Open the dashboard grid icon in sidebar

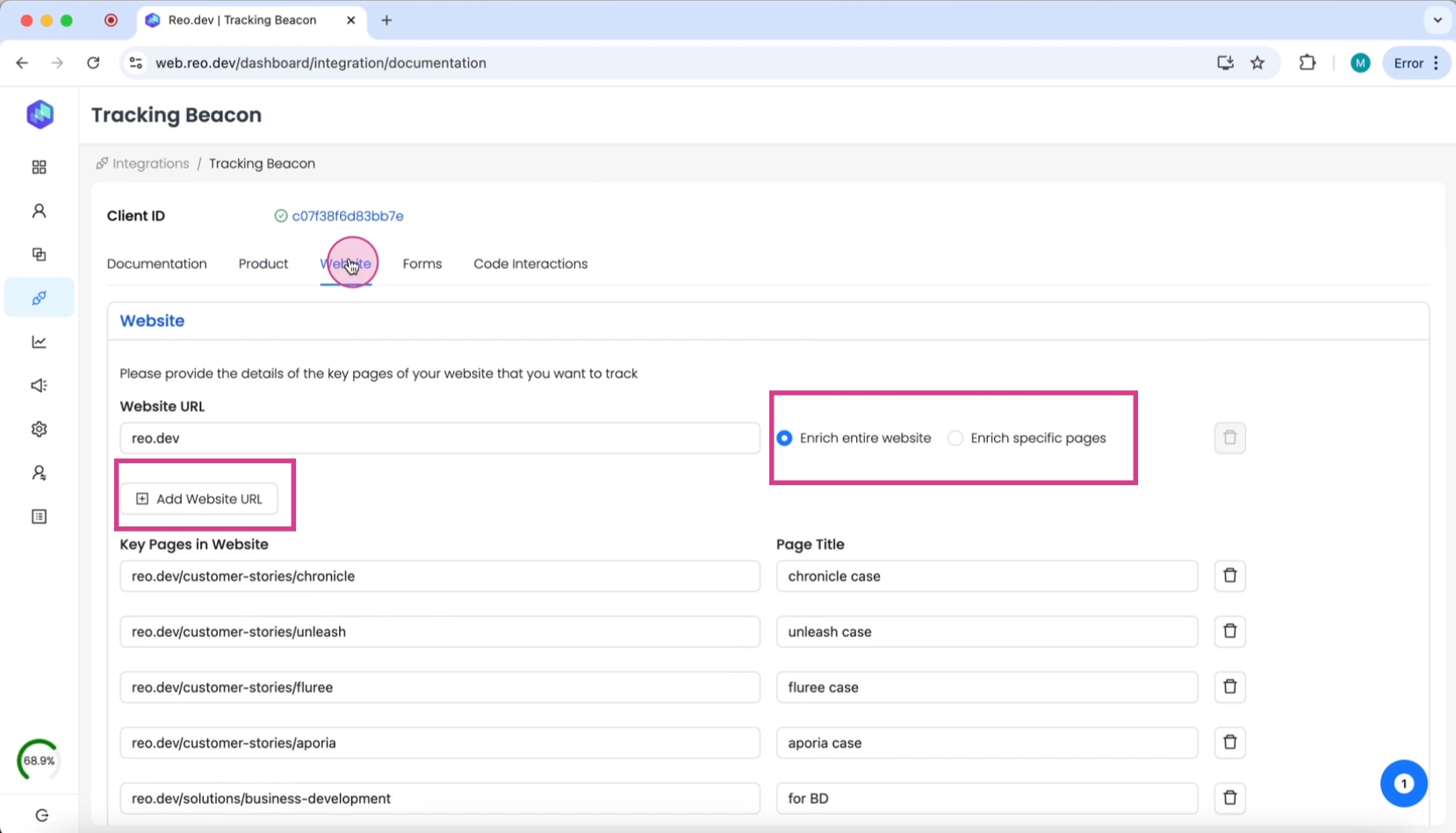[x=39, y=167]
